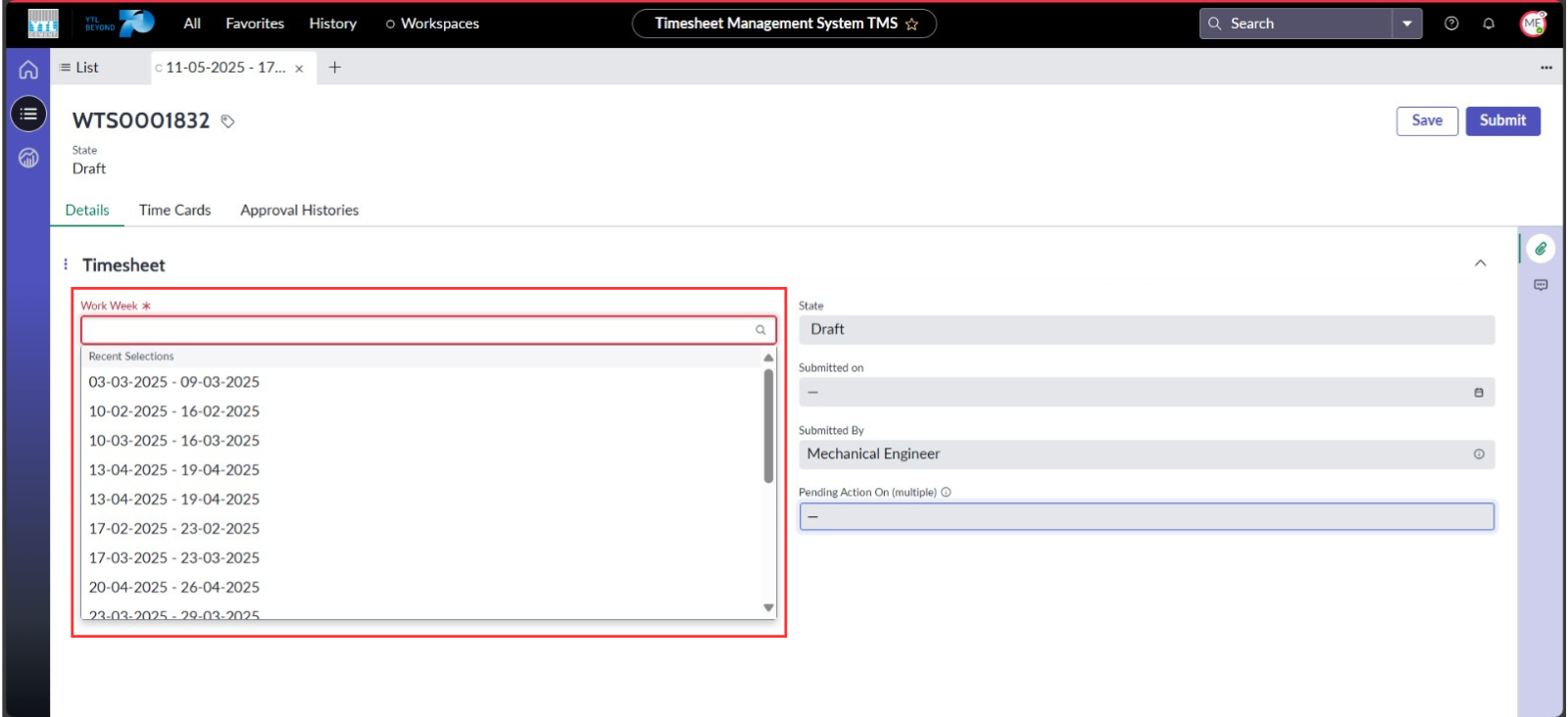Switch to the Time Cards tab
Image resolution: width=1568 pixels, height=717 pixels.
pyautogui.click(x=174, y=210)
